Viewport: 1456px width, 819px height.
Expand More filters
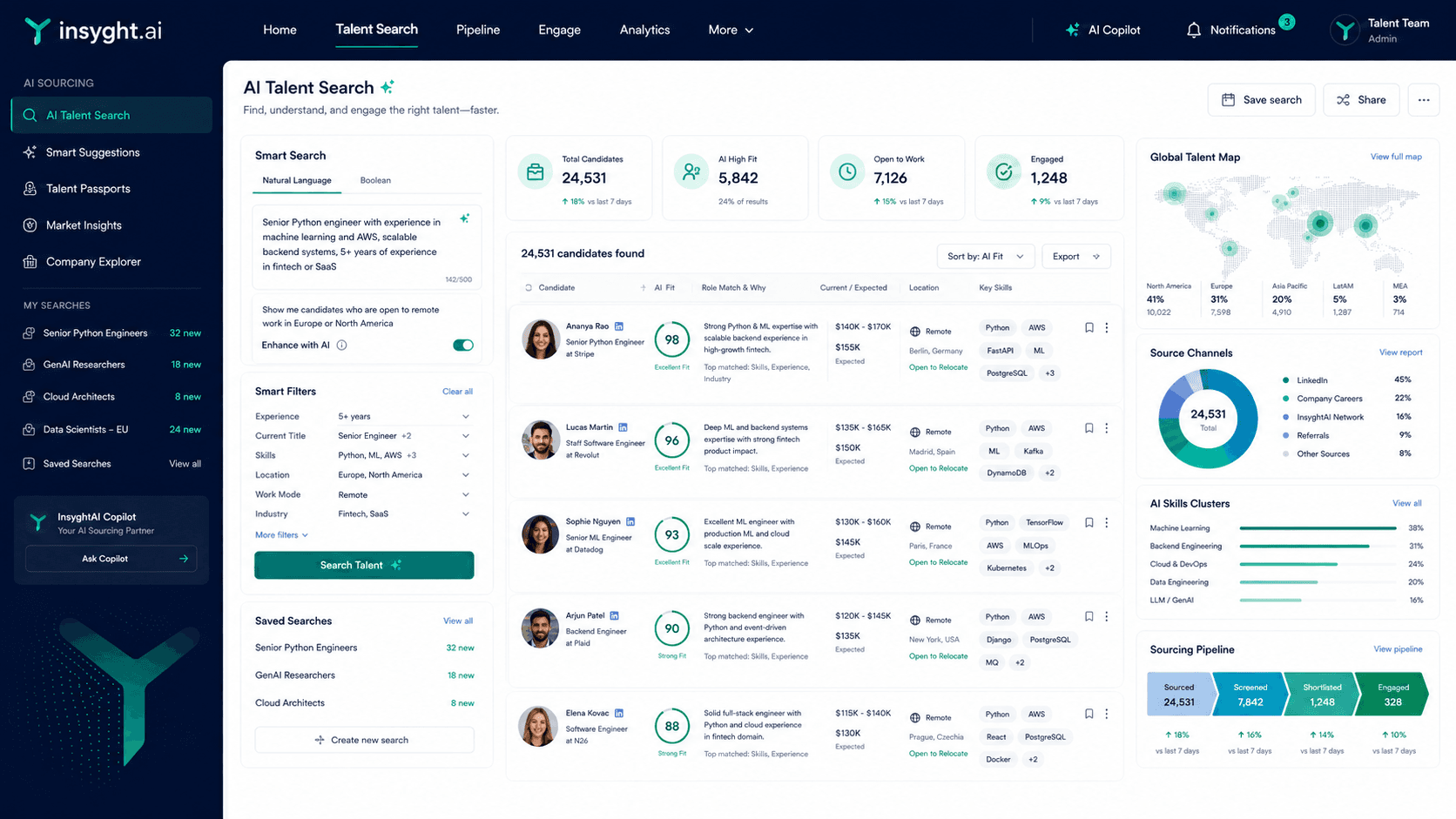pyautogui.click(x=281, y=535)
